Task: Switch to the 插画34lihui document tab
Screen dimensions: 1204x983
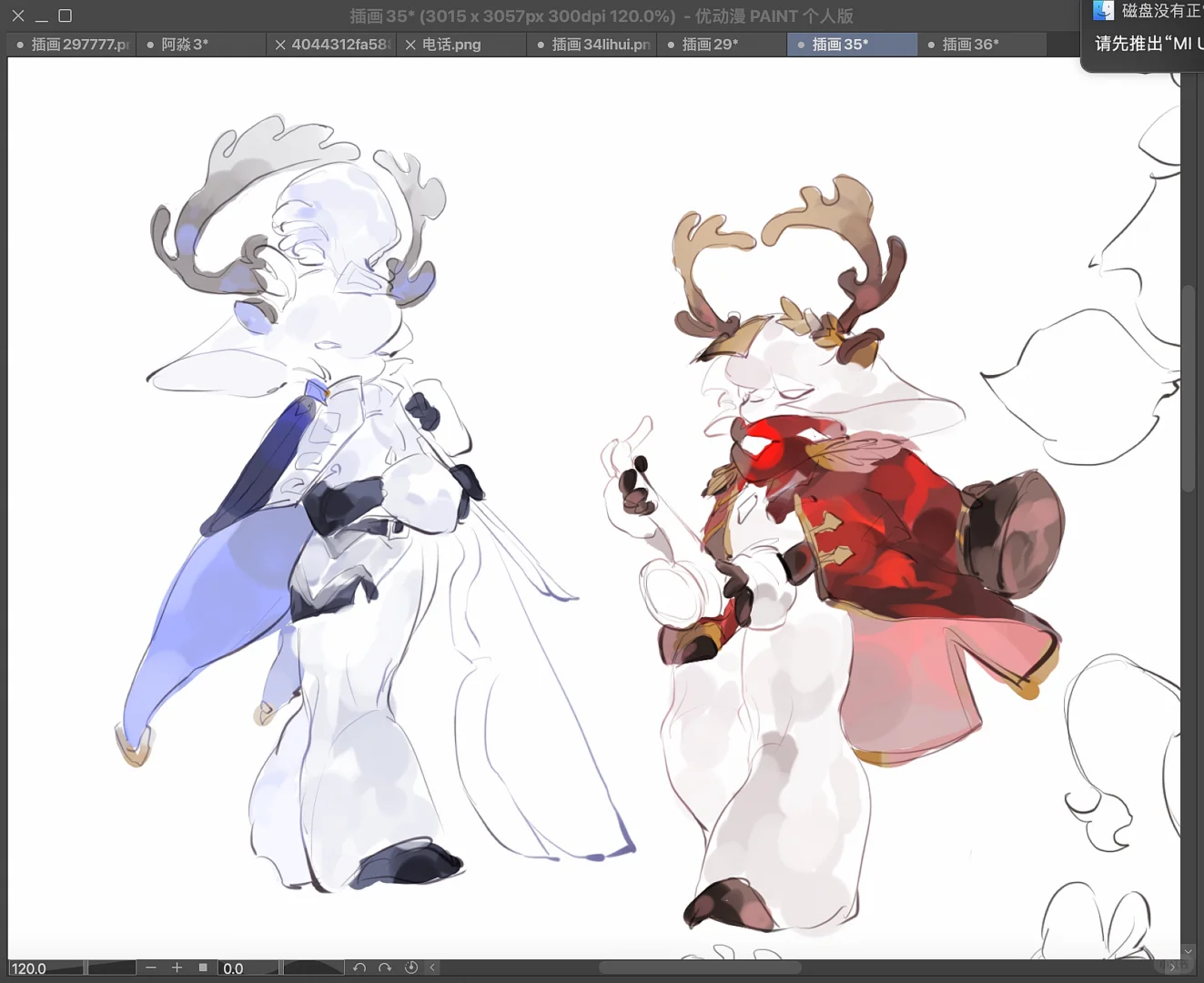Action: click(x=592, y=45)
